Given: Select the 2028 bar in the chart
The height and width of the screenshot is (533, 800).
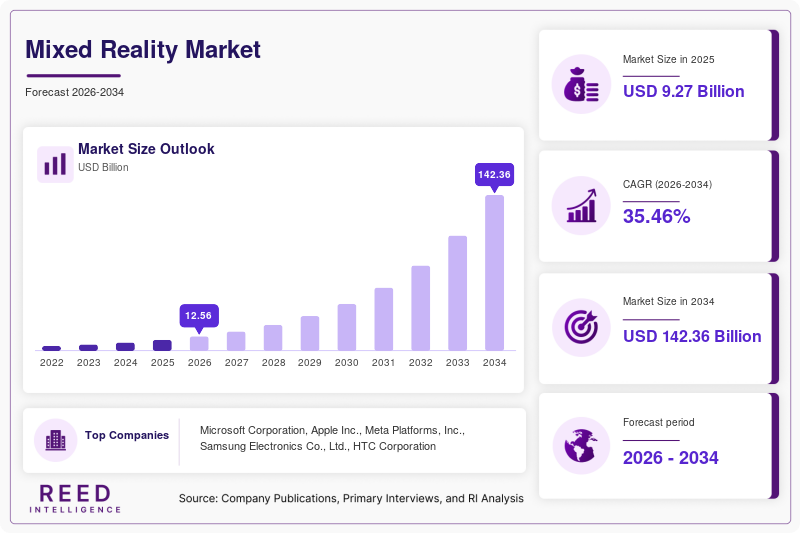Looking at the screenshot, I should tap(273, 338).
